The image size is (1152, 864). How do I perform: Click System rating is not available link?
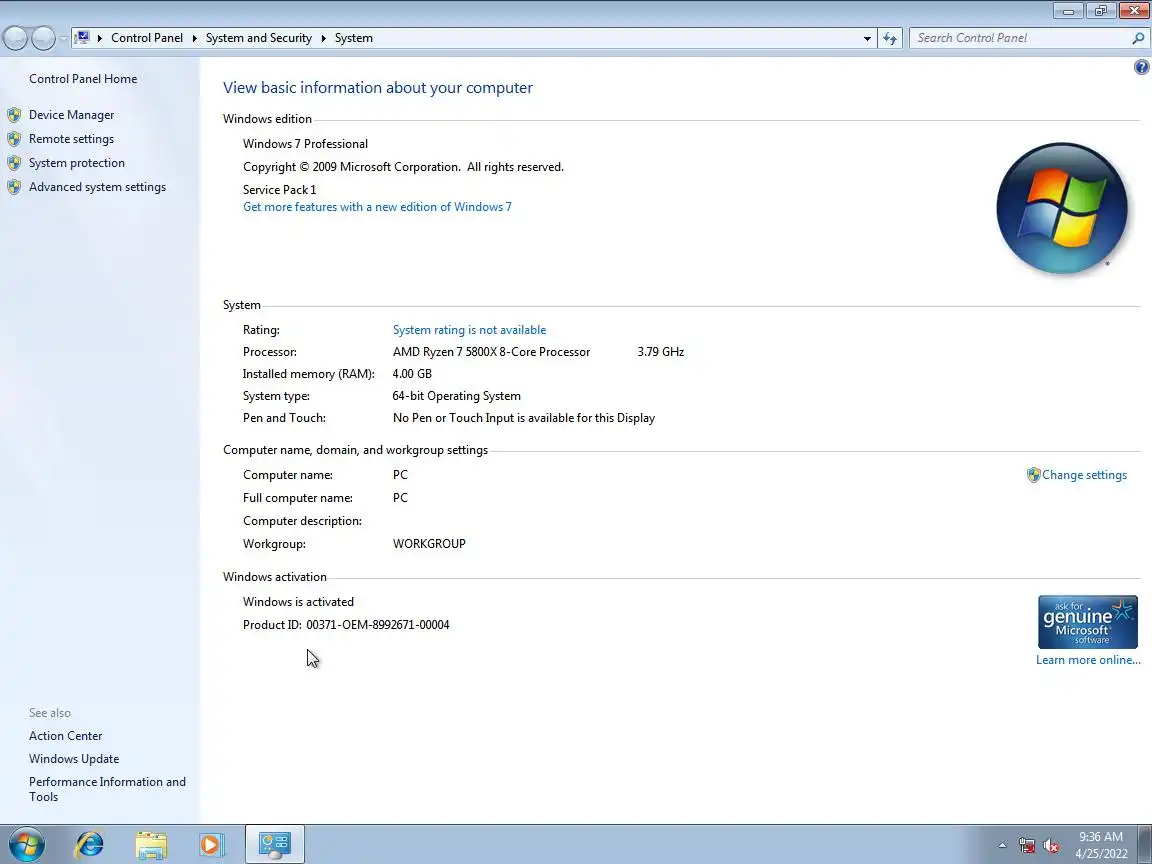[x=469, y=330]
